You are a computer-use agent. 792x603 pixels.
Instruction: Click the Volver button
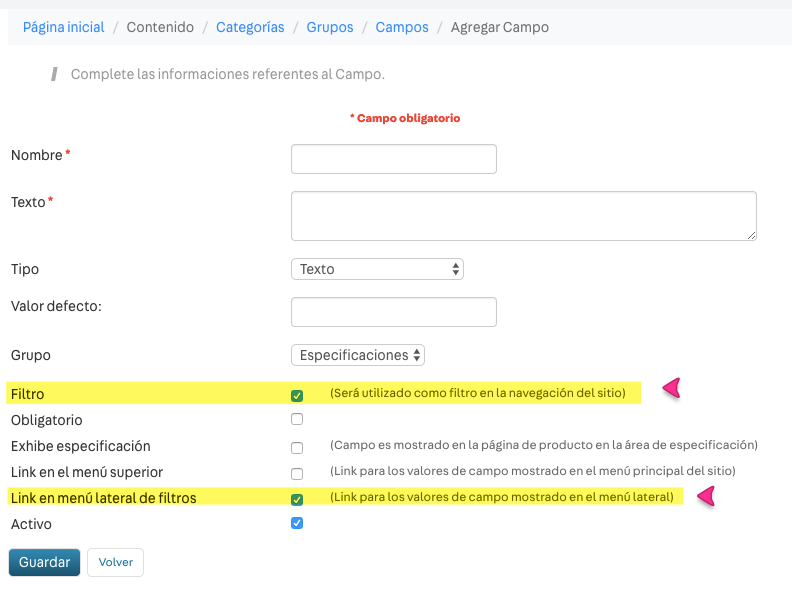click(x=115, y=562)
